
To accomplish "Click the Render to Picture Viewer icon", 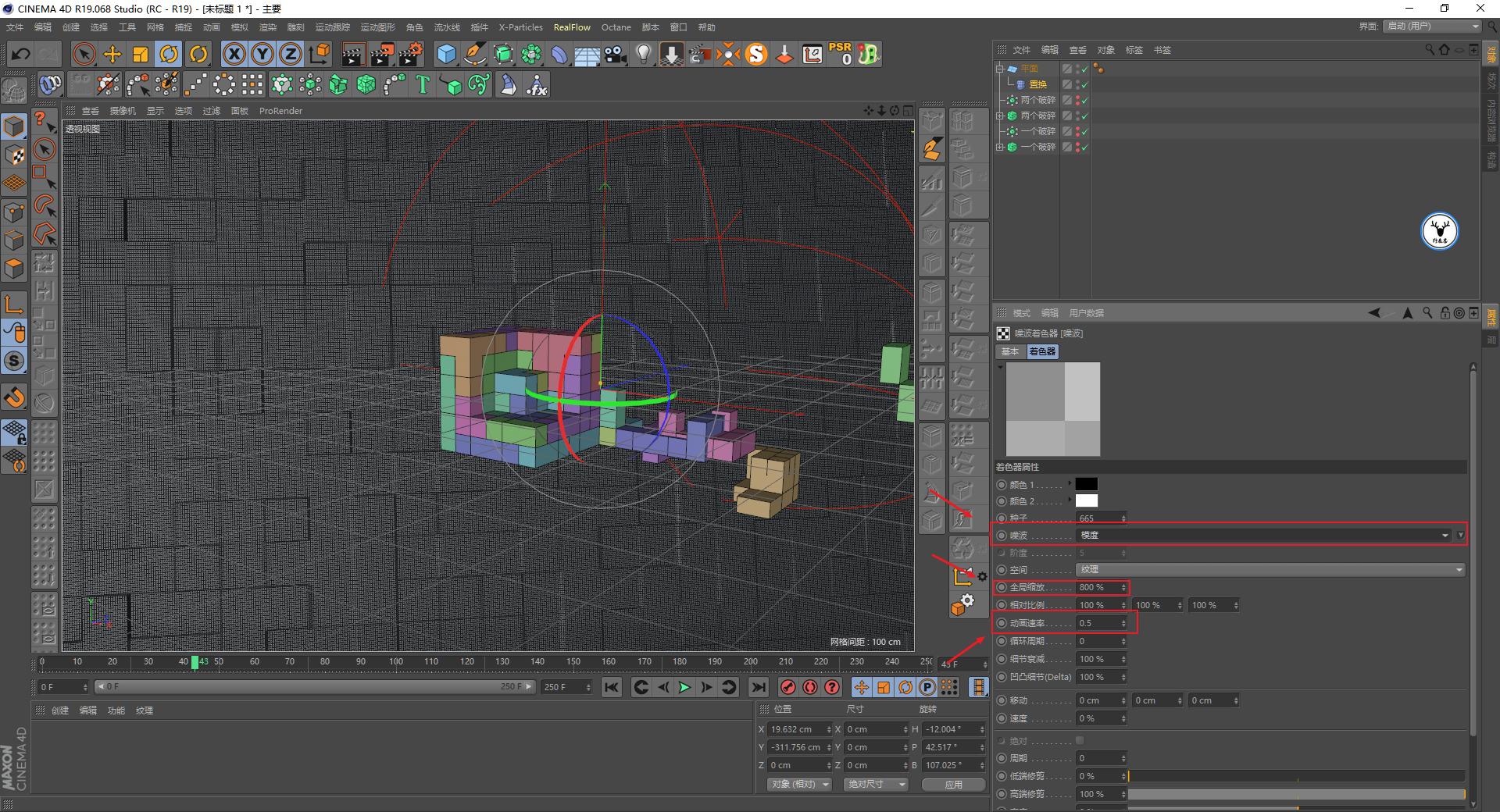I will pos(382,54).
